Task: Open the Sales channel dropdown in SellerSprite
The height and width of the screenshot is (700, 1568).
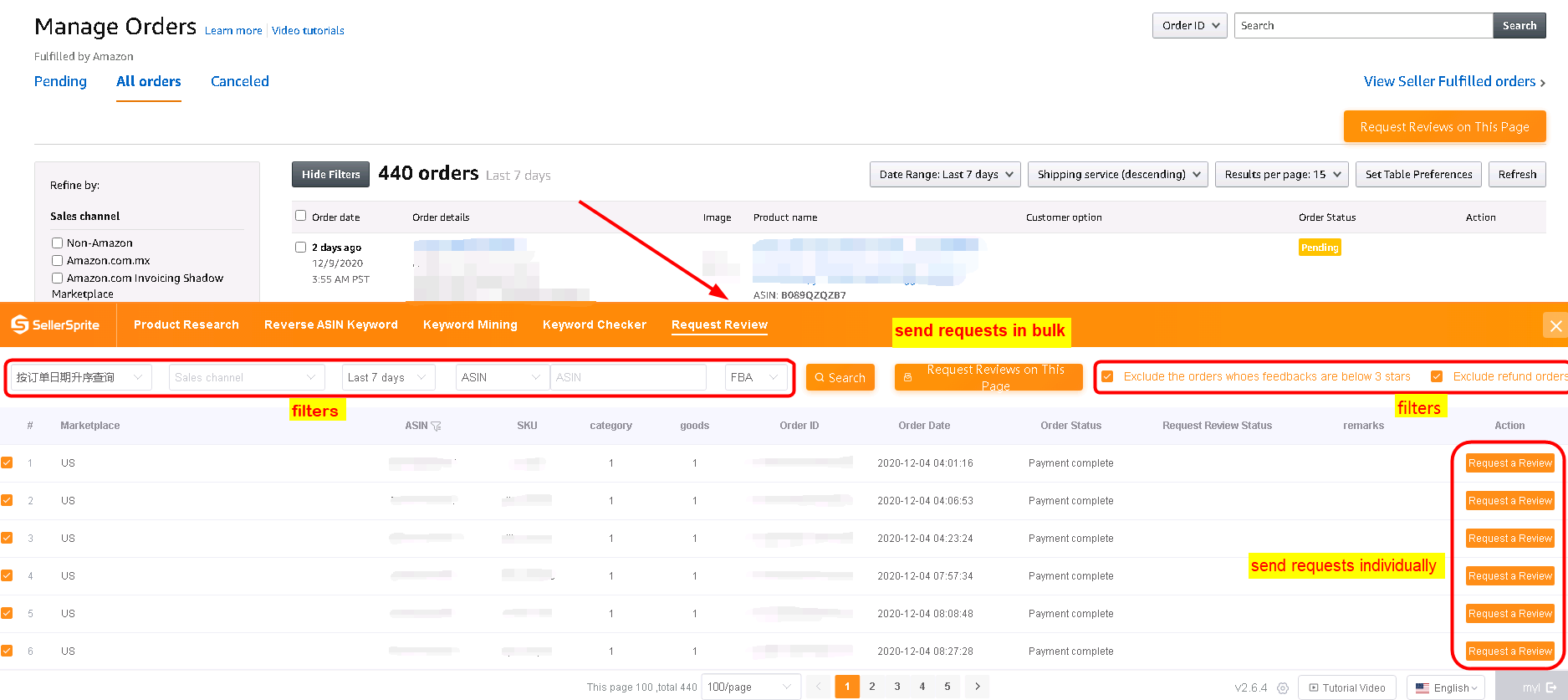Action: 247,377
